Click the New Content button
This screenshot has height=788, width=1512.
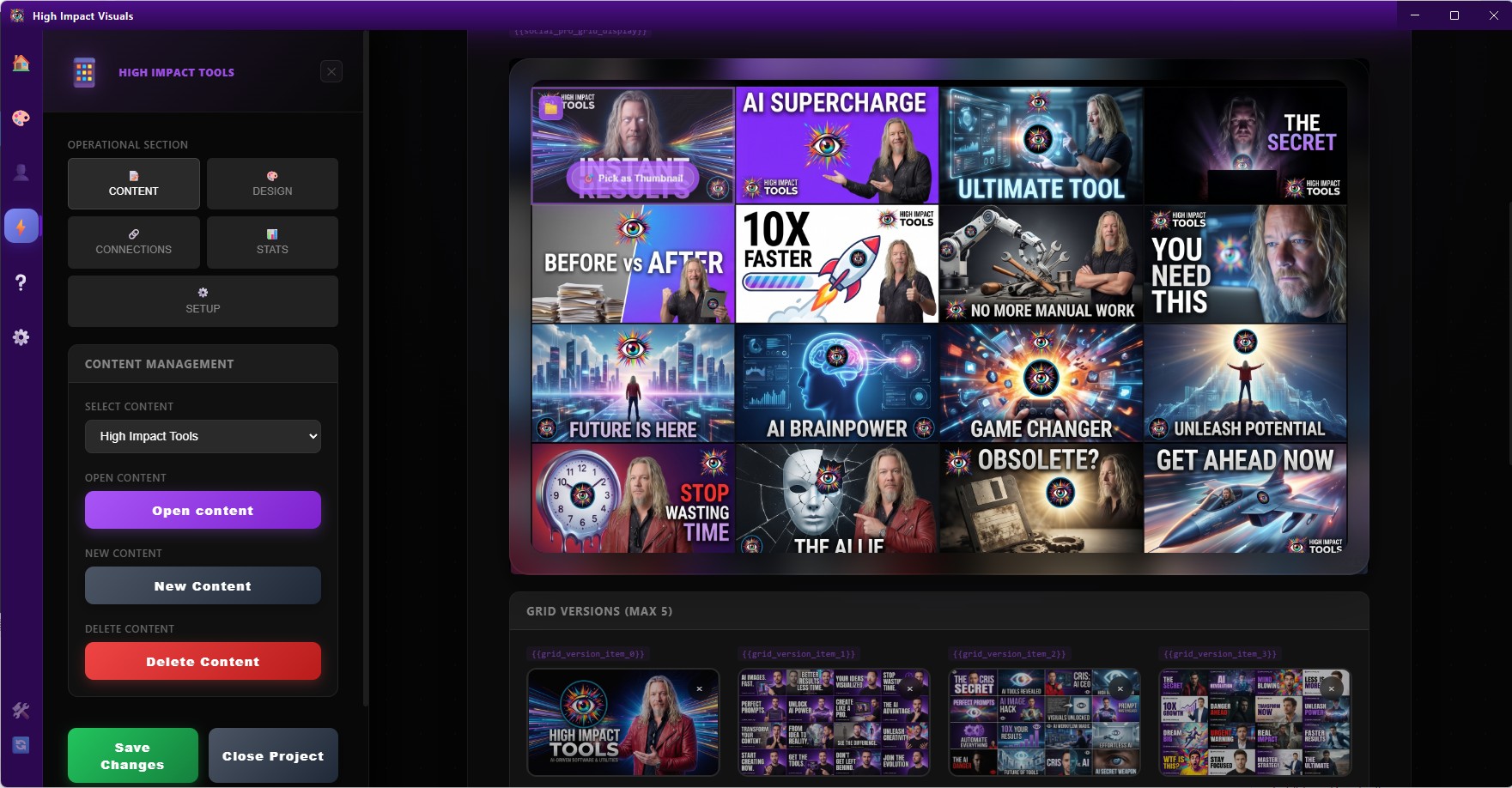(203, 585)
